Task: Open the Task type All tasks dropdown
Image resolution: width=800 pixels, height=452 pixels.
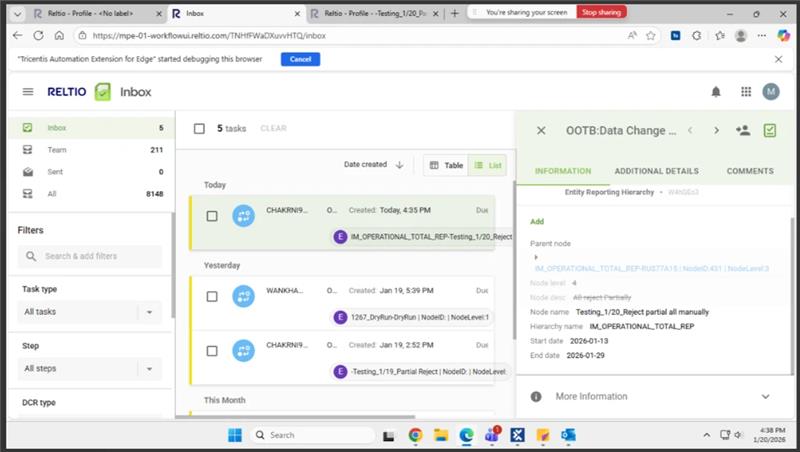Action: (90, 312)
